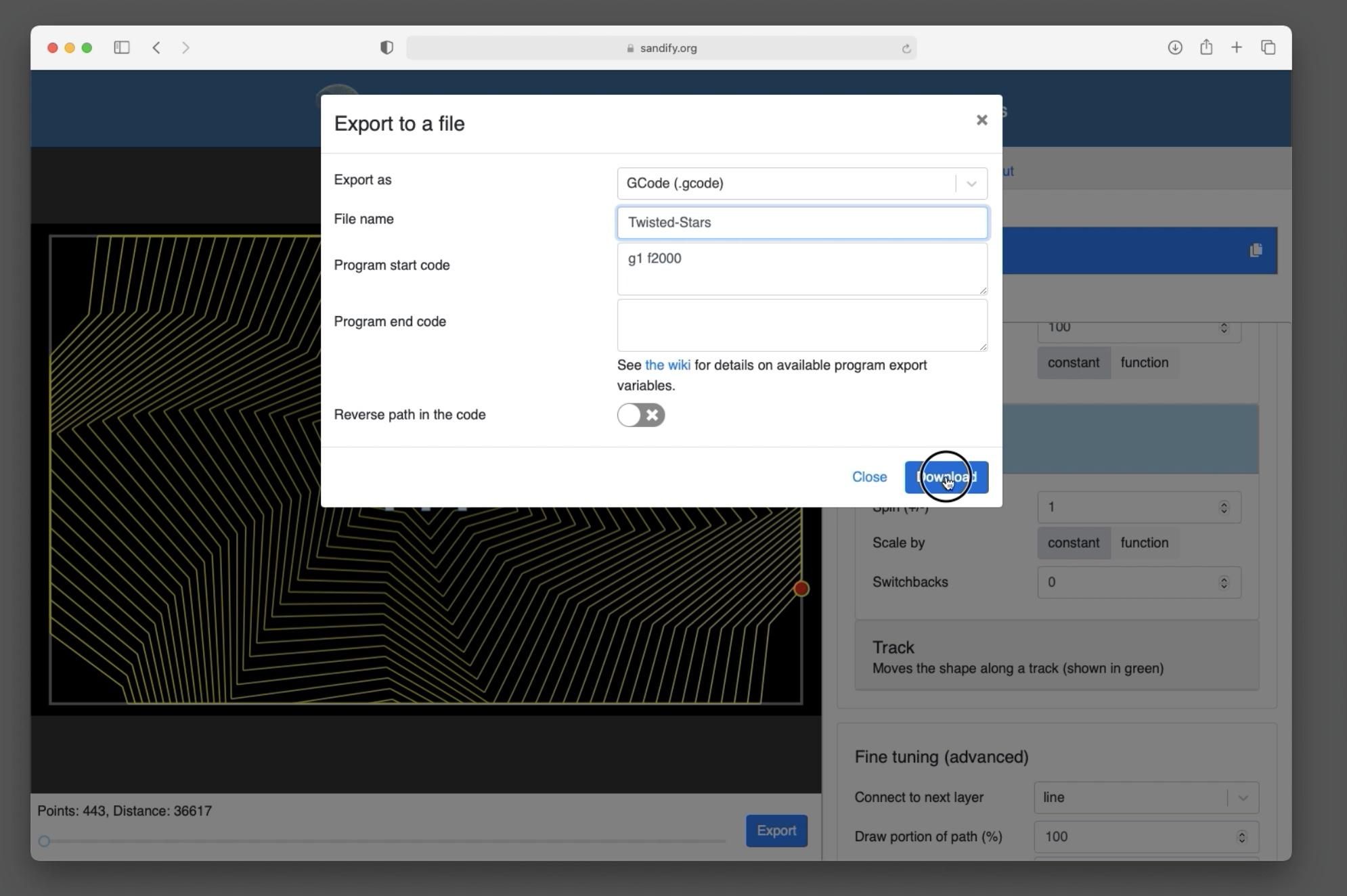Click the Share icon in Safari's toolbar
1347x896 pixels.
click(1206, 47)
